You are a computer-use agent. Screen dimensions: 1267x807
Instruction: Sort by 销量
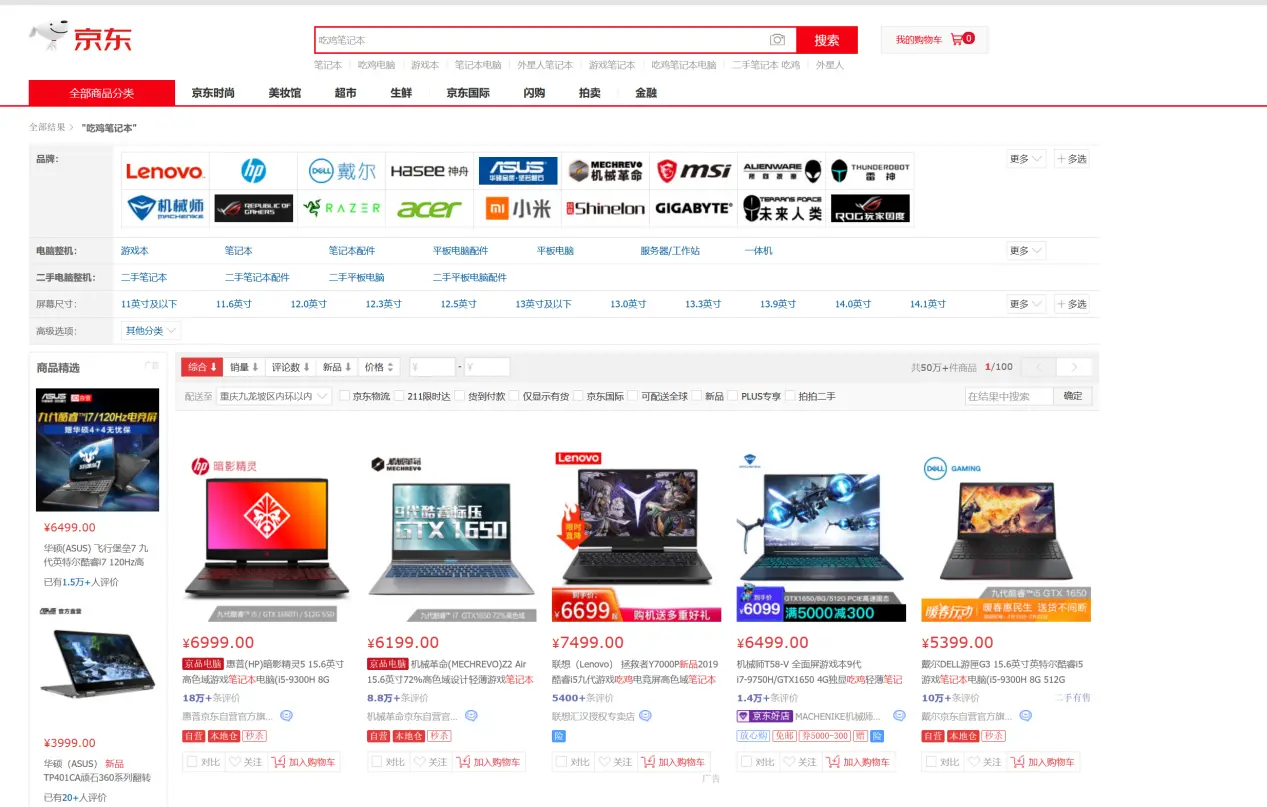point(243,367)
